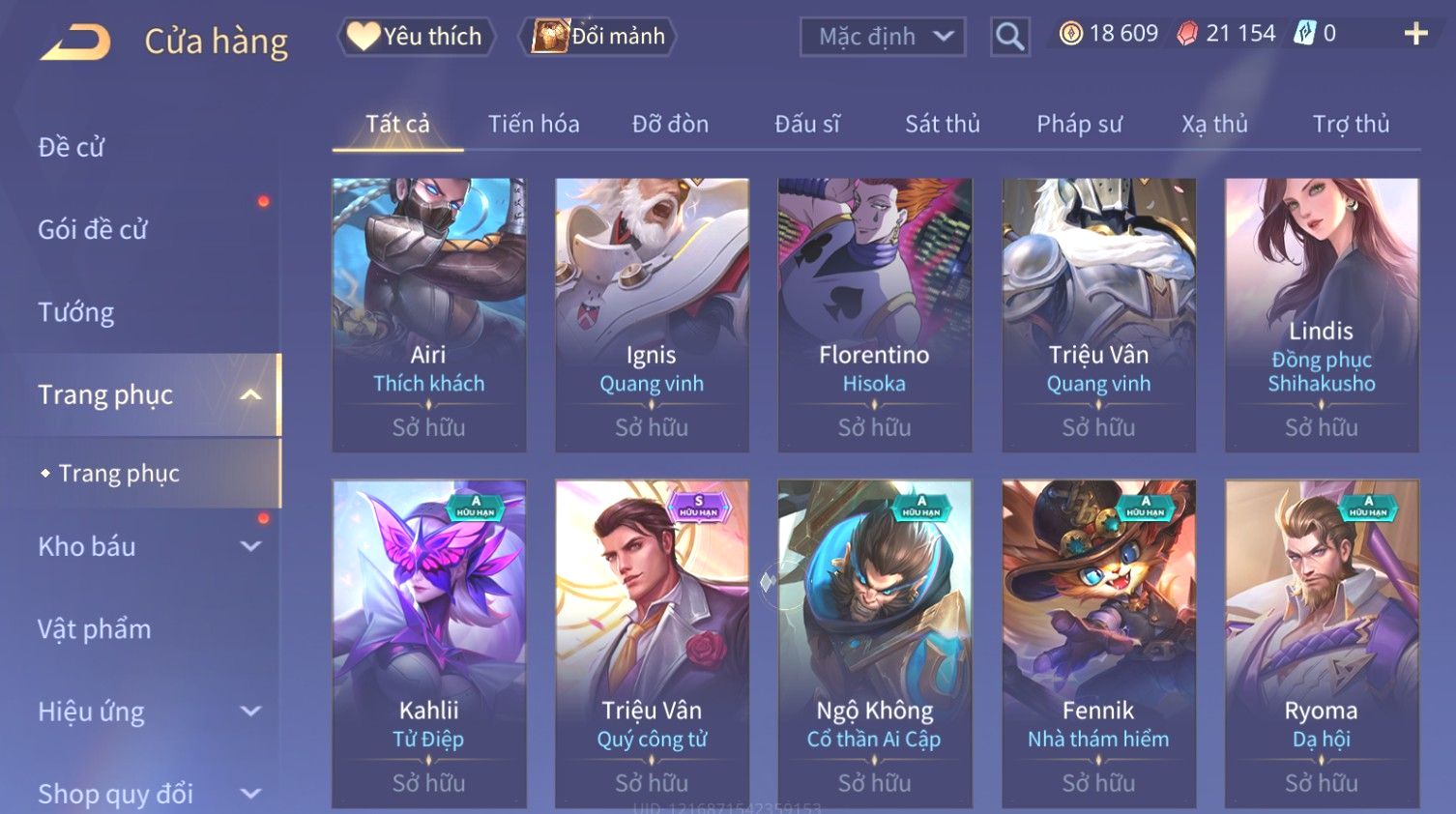Image resolution: width=1456 pixels, height=814 pixels.
Task: Switch to the Pháp sư tab
Action: 1079,124
